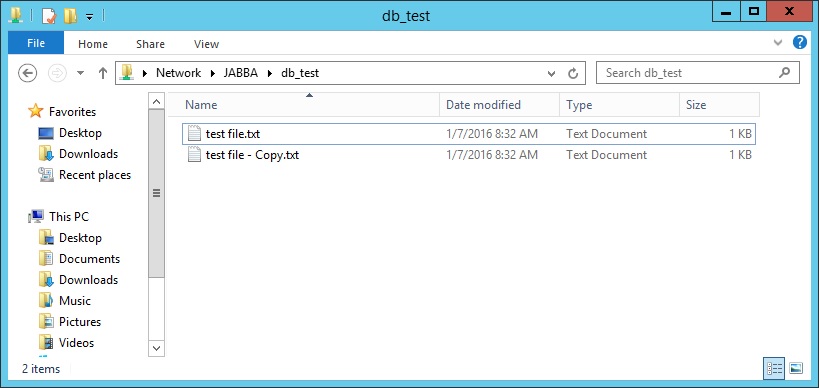Select test file - Copy.txt file
This screenshot has width=819, height=388.
point(469,155)
